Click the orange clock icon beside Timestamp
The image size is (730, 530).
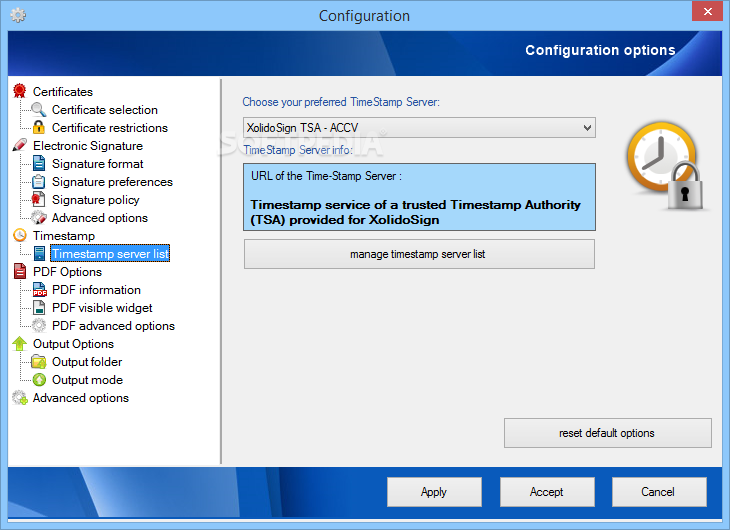pos(20,235)
